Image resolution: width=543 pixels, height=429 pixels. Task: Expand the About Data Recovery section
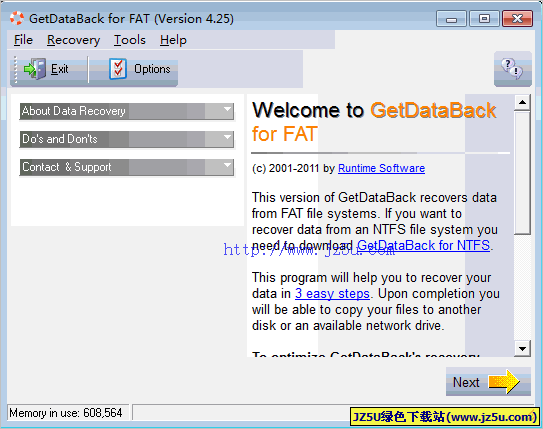tap(127, 111)
